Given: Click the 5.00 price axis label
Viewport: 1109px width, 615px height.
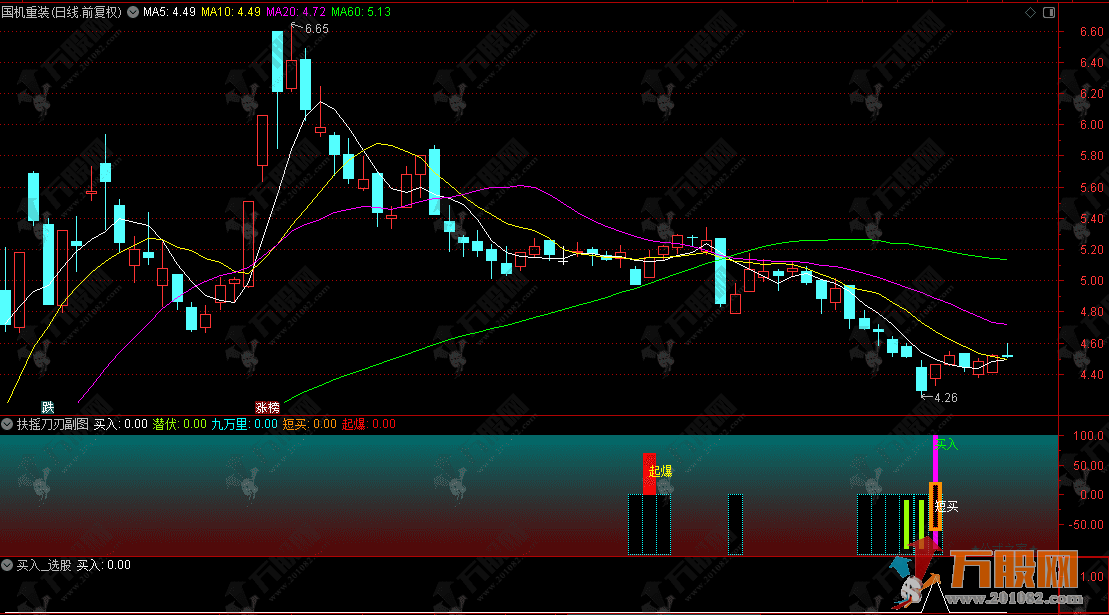Looking at the screenshot, I should 1091,281.
